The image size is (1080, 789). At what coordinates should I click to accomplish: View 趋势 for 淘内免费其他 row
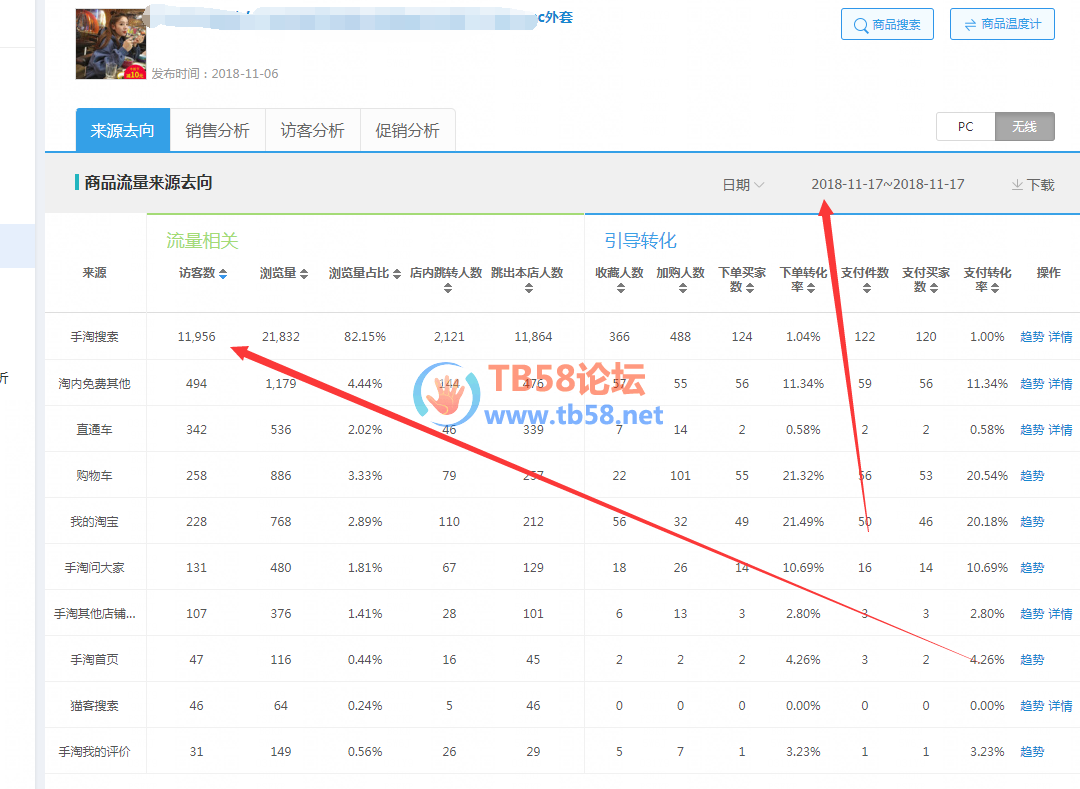click(x=1032, y=383)
